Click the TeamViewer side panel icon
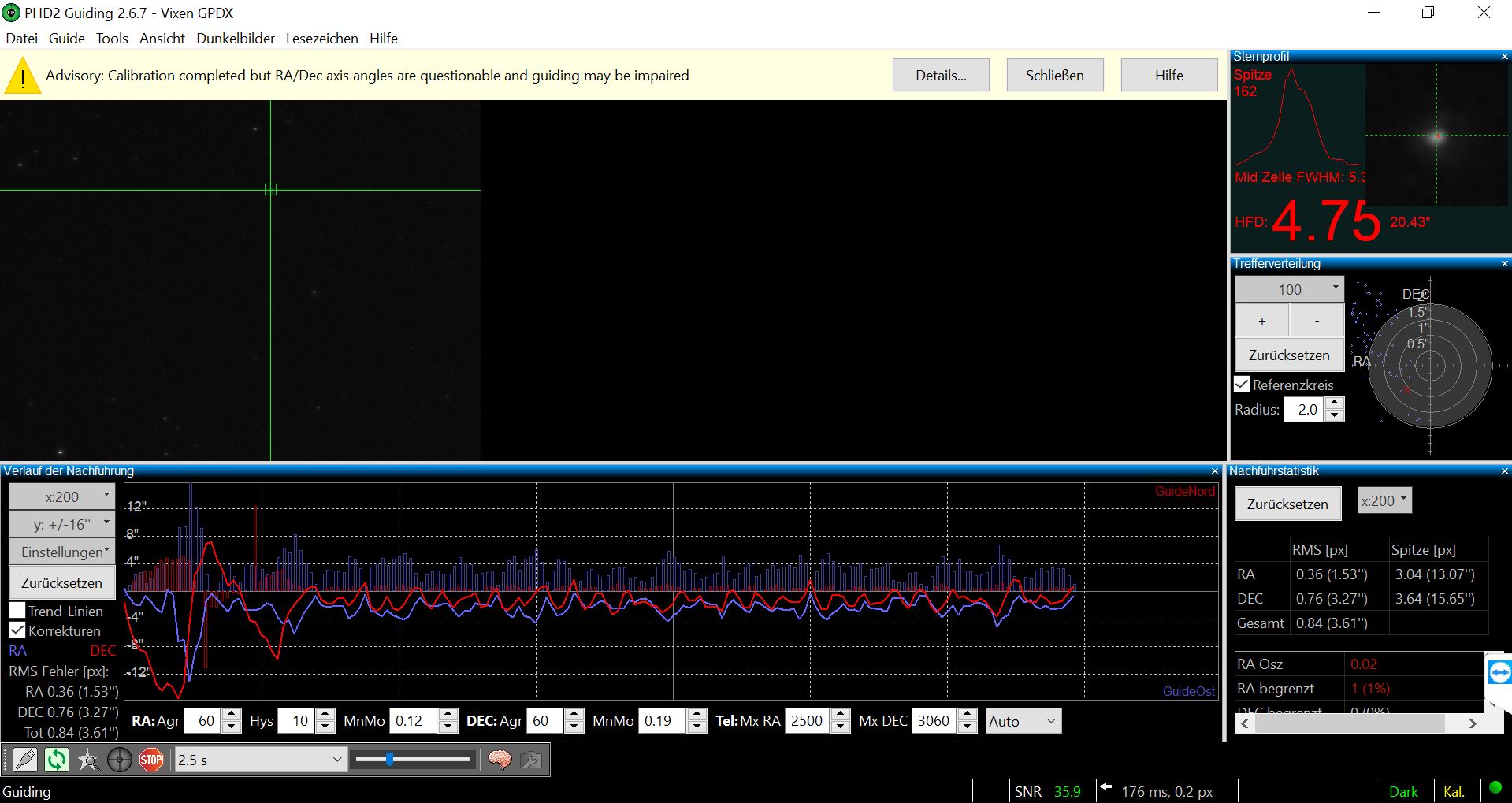The height and width of the screenshot is (803, 1512). (1499, 672)
